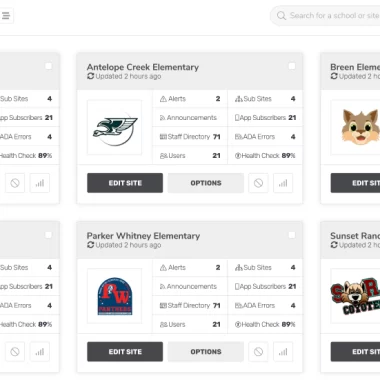Click refresh icon under Breen Elementary title
Viewport: 380px width, 380px height.
pos(334,76)
